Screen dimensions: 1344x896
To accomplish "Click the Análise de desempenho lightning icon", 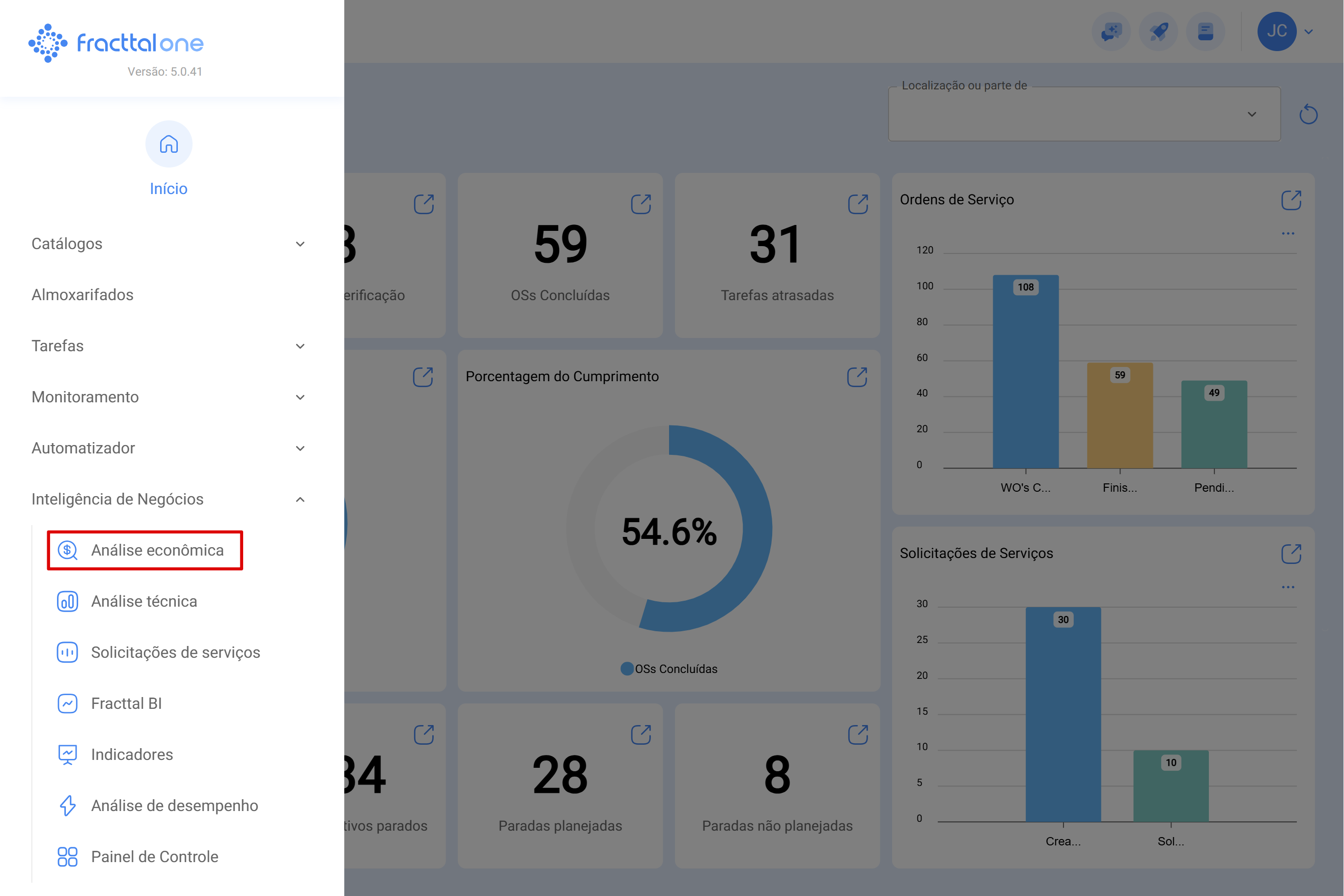I will point(67,806).
